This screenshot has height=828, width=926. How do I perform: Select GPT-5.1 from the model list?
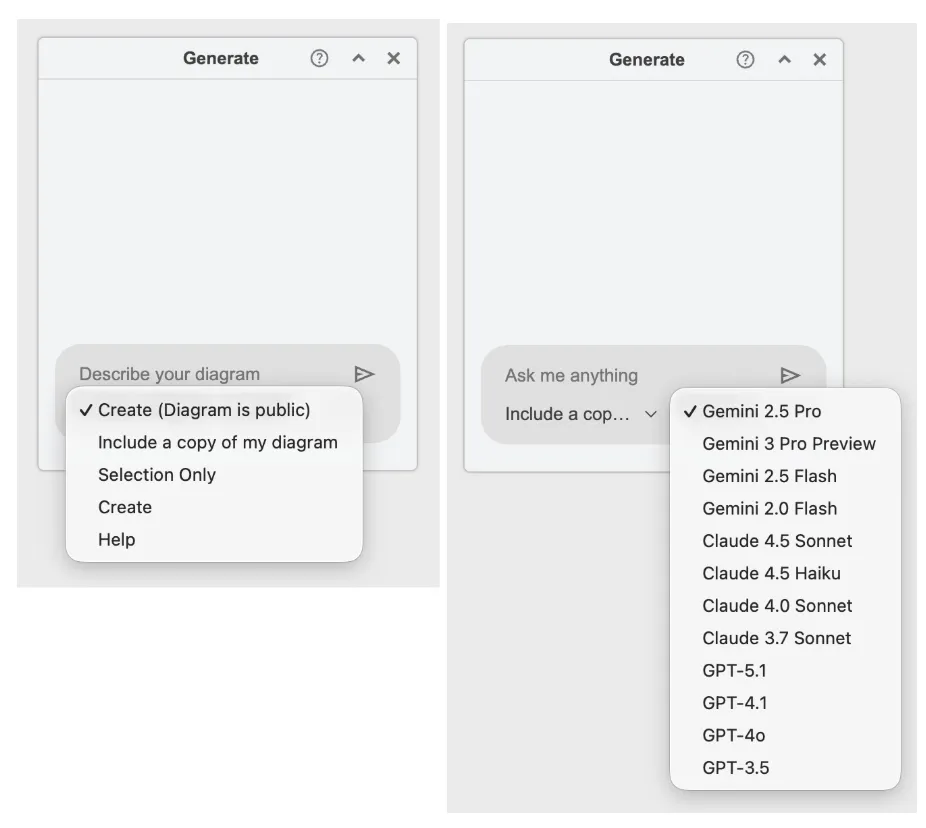click(x=734, y=670)
